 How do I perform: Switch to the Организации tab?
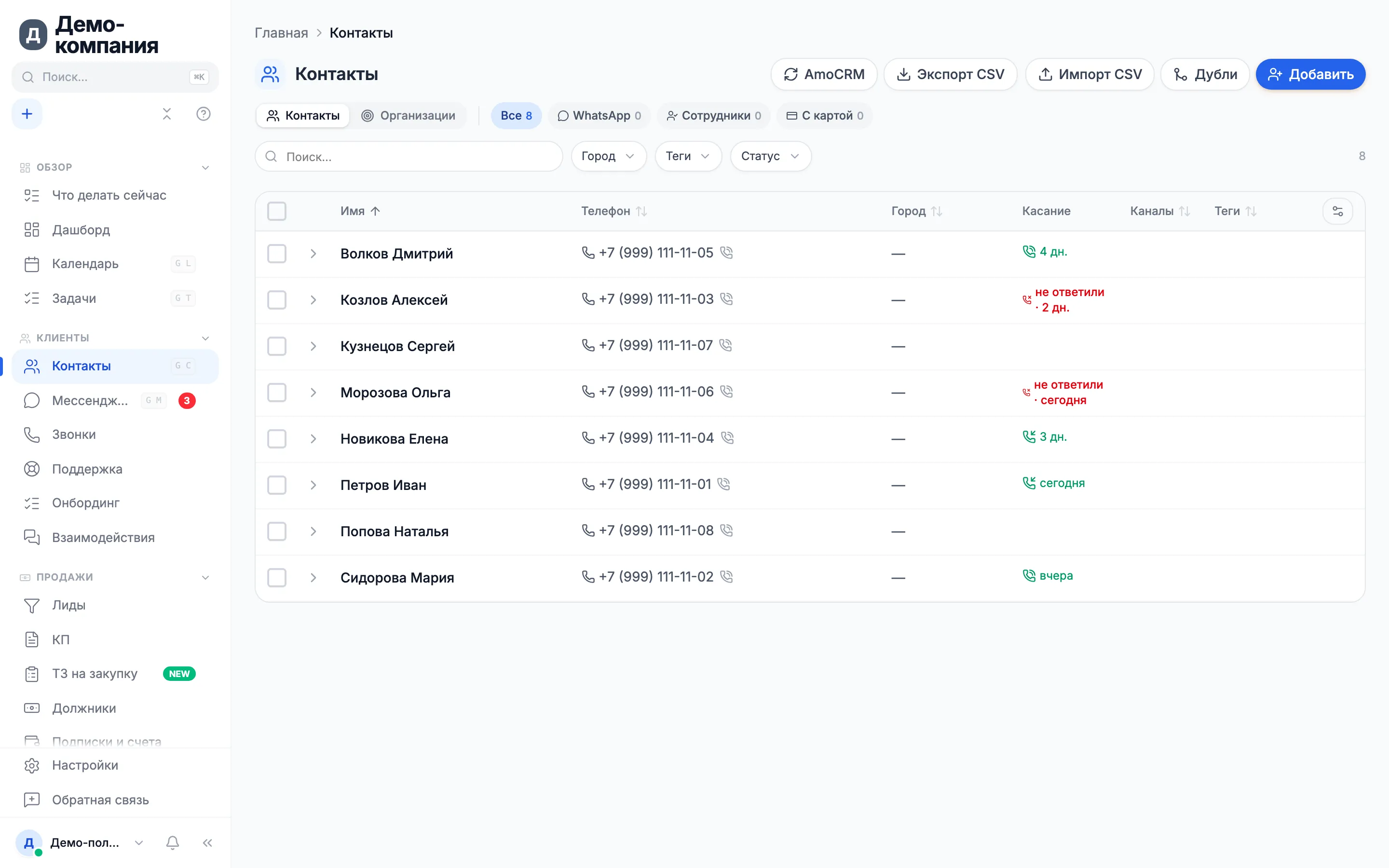(409, 115)
